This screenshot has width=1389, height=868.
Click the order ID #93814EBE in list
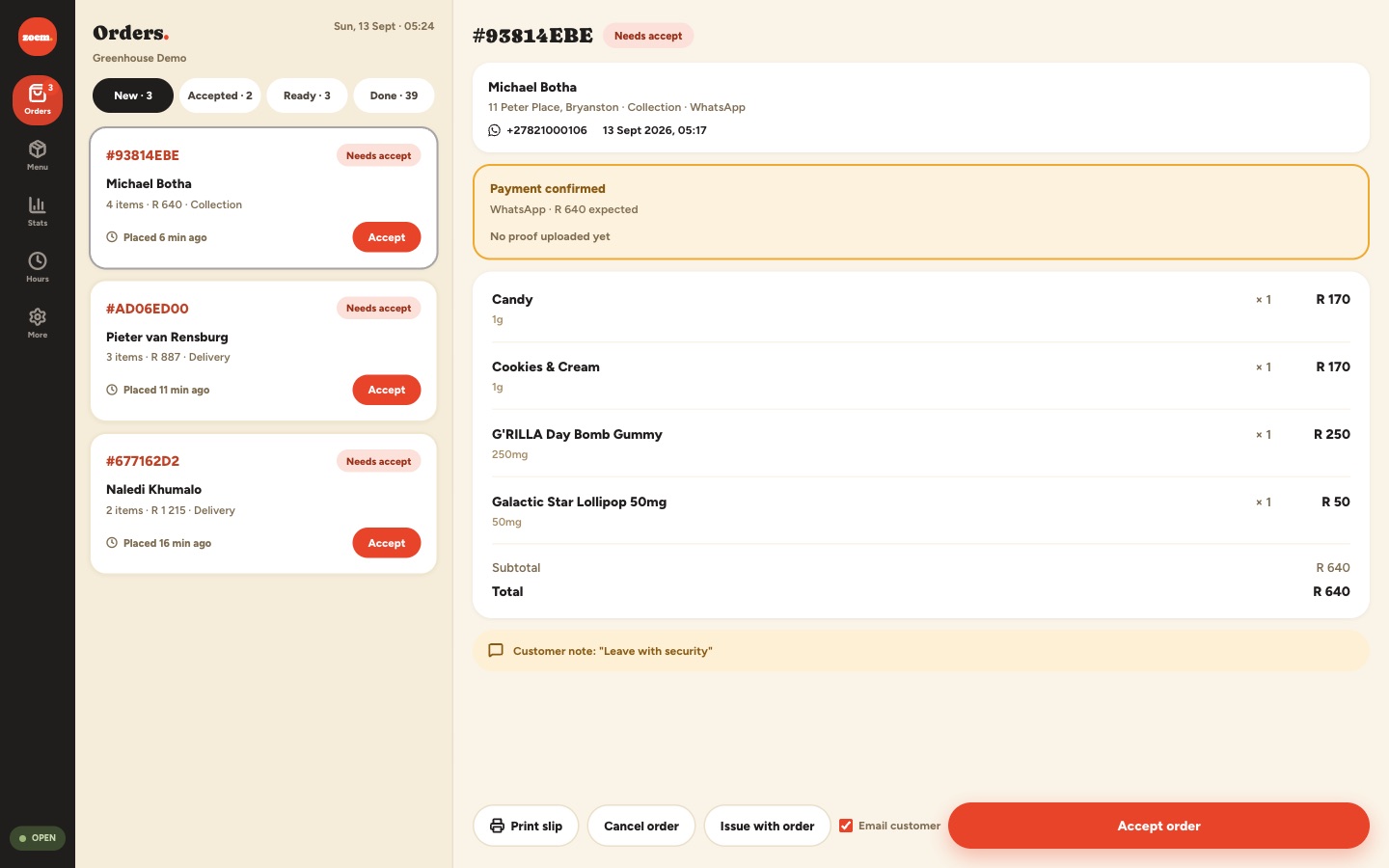pyautogui.click(x=143, y=155)
